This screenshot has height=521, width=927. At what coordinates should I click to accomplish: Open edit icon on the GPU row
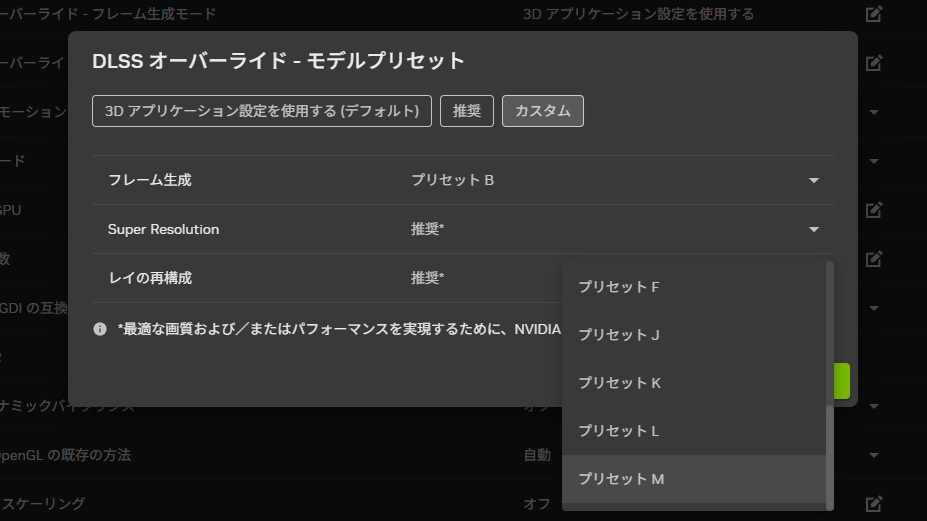(x=874, y=210)
